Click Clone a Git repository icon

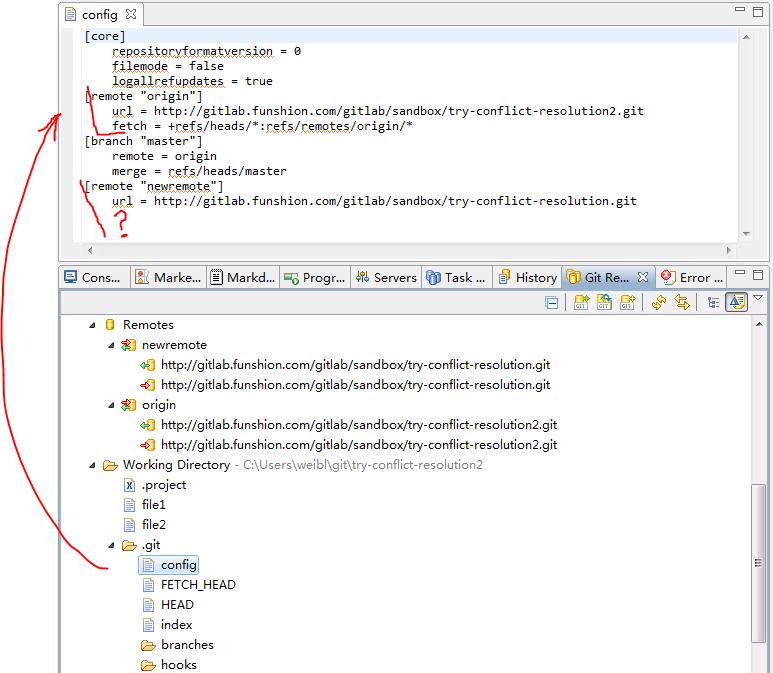[604, 302]
